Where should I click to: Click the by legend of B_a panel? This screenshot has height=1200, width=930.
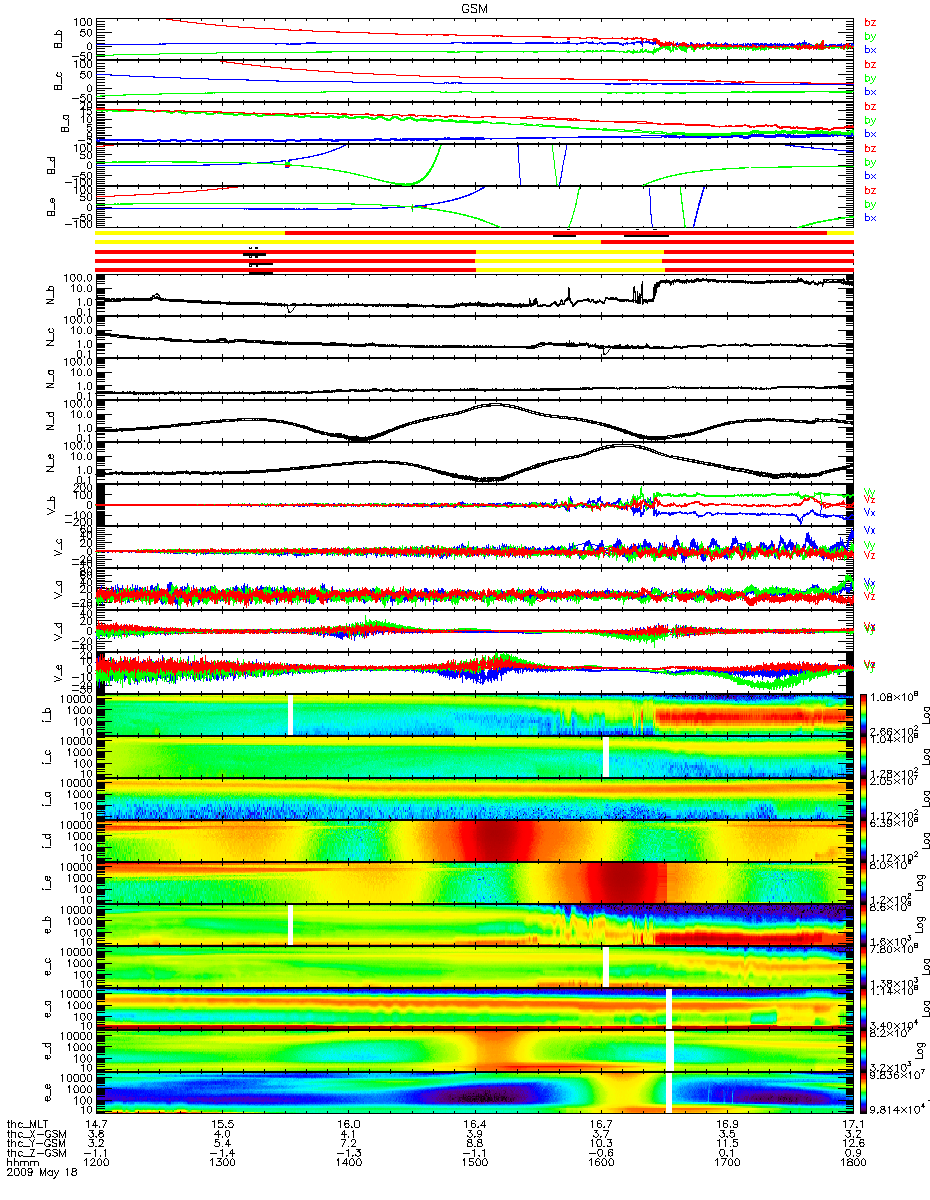(870, 120)
